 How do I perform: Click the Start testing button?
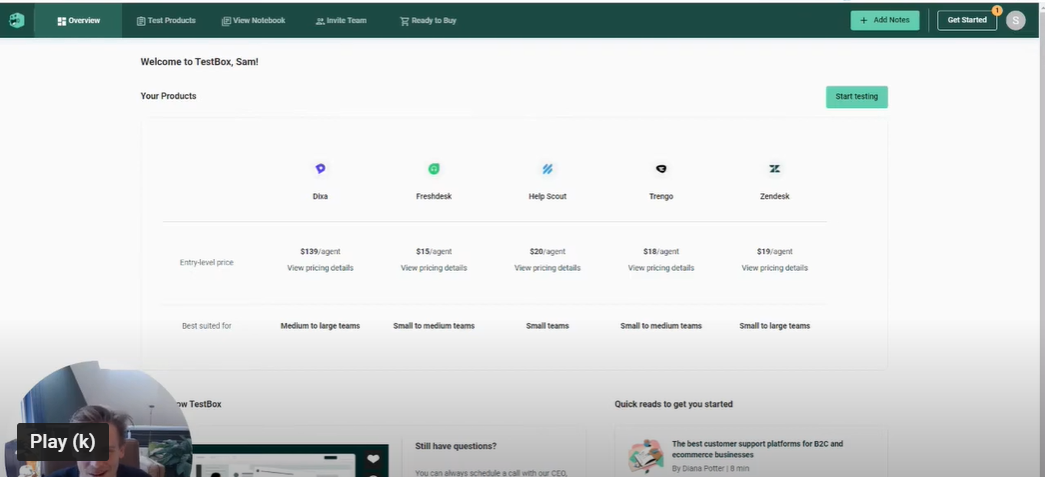pyautogui.click(x=856, y=97)
